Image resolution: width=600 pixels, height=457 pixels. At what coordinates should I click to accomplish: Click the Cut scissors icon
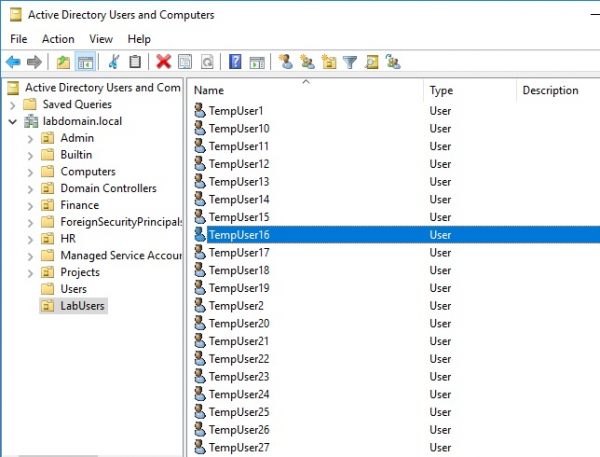[x=114, y=62]
